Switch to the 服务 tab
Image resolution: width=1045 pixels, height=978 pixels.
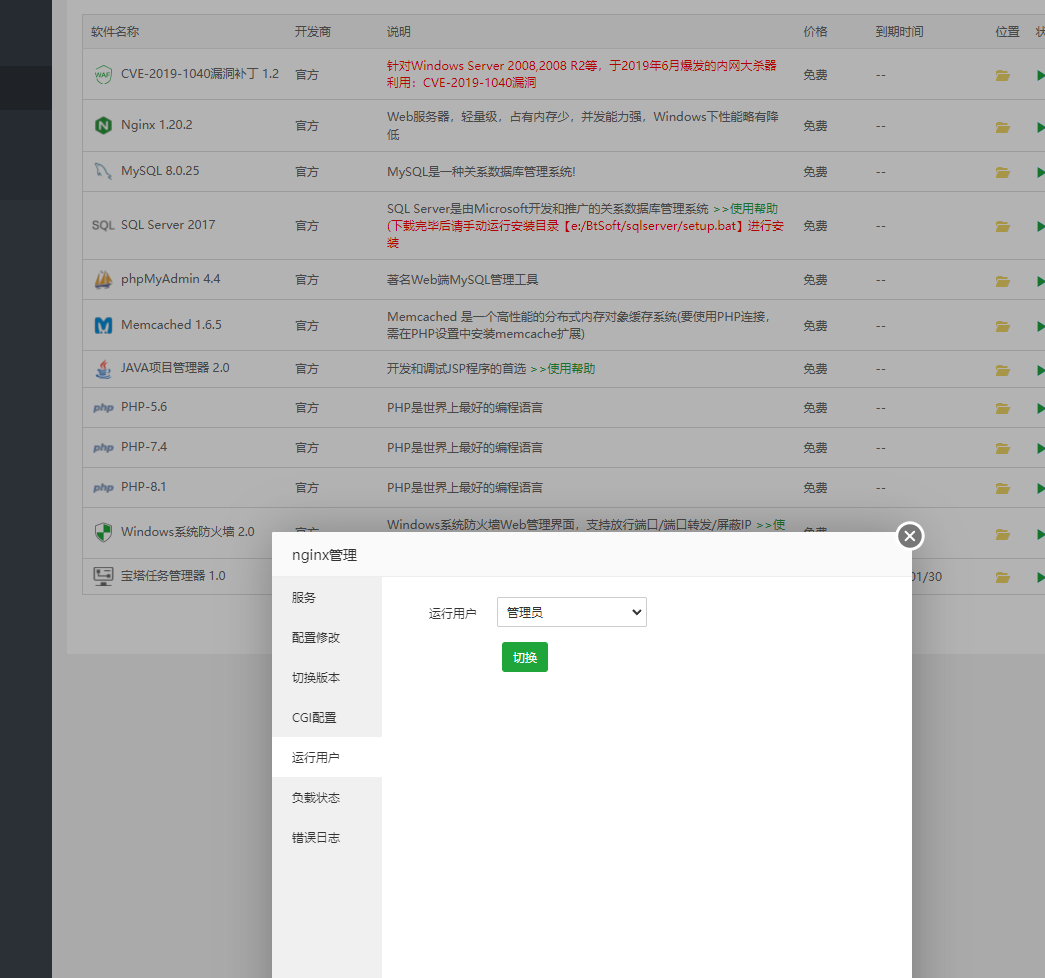(x=327, y=597)
